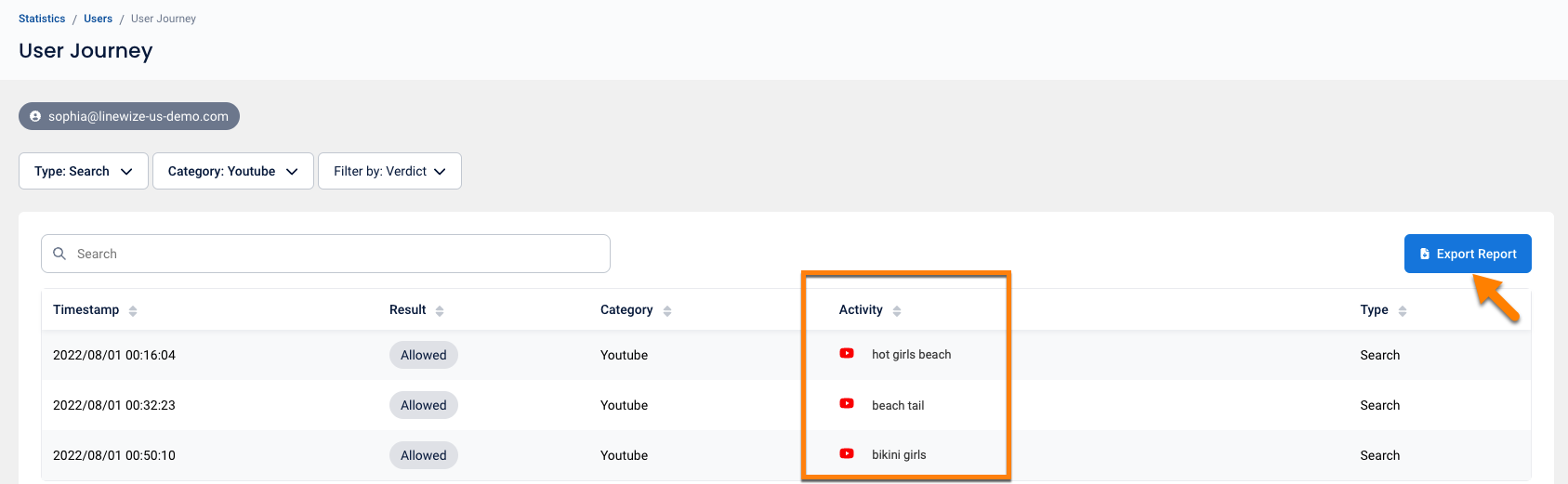Click YouTube icon beside 'bikini girls'
The width and height of the screenshot is (1568, 484).
click(847, 454)
